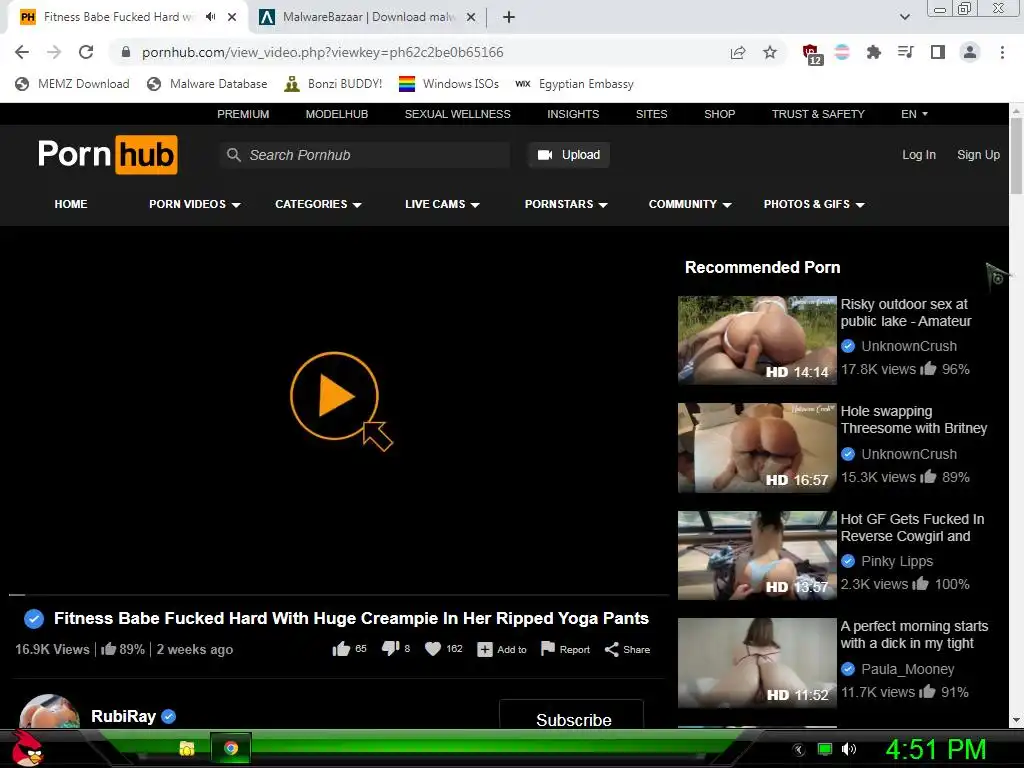This screenshot has width=1024, height=768.
Task: Open the uBlock extension showing 12
Action: point(812,54)
